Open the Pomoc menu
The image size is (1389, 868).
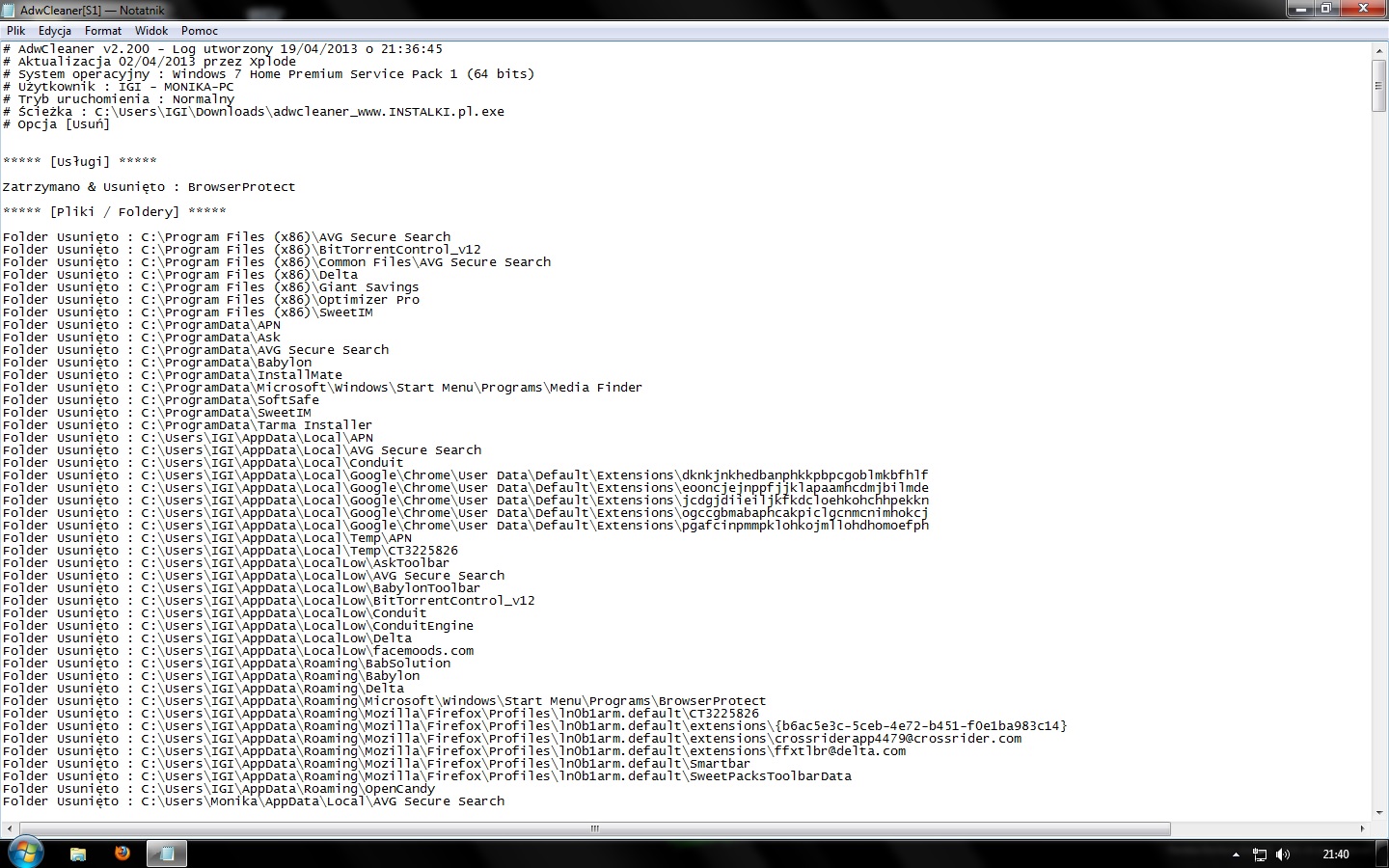click(200, 31)
